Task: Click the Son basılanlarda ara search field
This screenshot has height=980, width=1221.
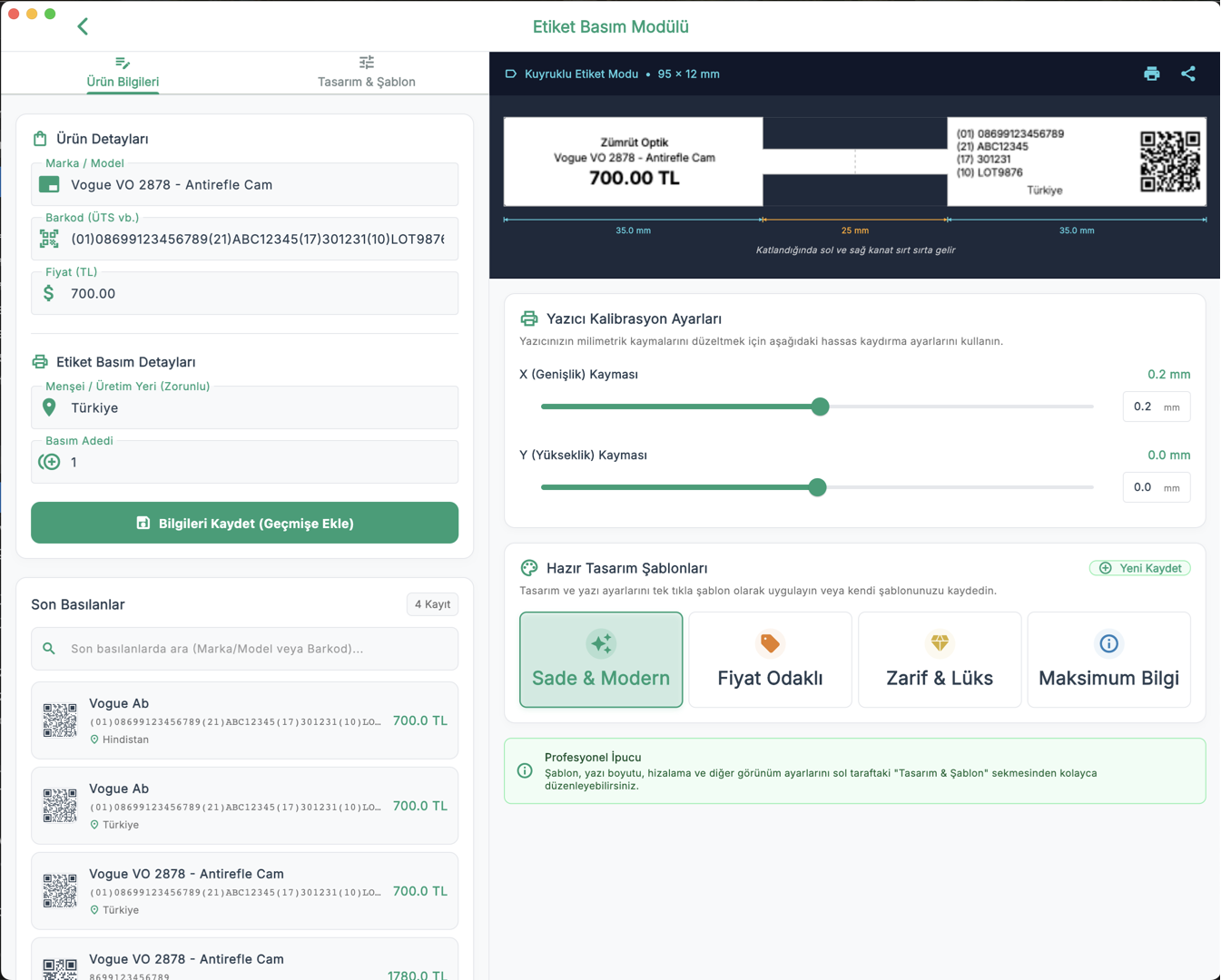Action: tap(244, 649)
